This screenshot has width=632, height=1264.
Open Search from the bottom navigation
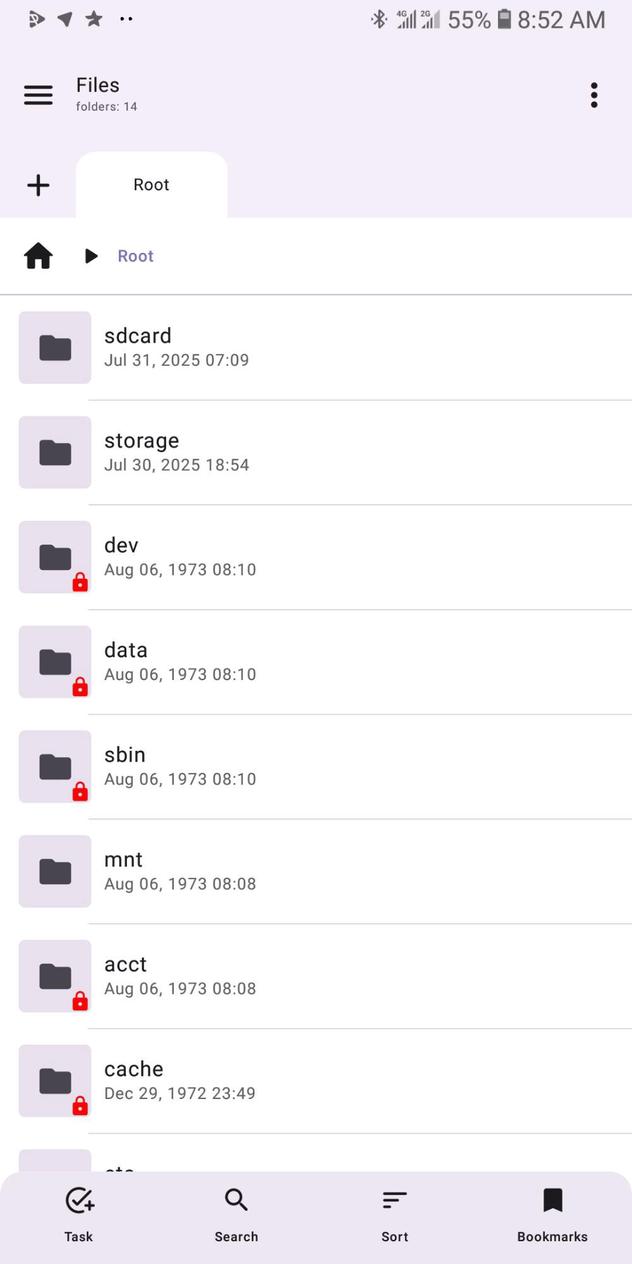point(236,1212)
